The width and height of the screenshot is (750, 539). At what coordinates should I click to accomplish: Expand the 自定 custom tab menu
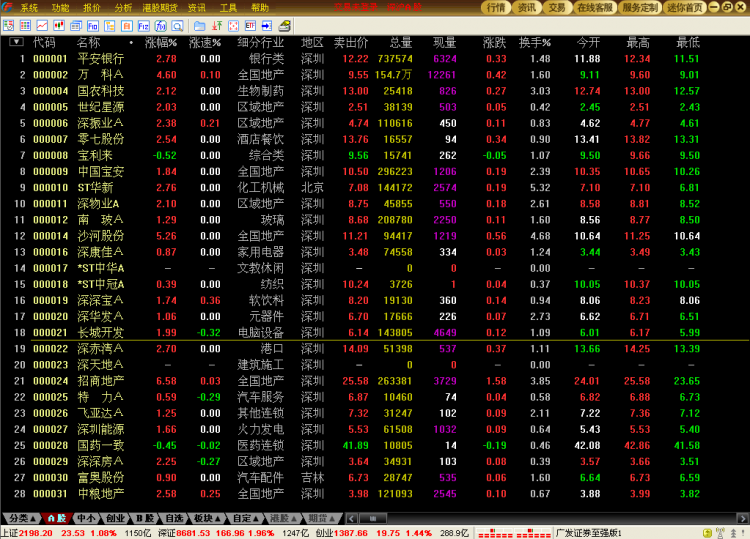pyautogui.click(x=245, y=518)
